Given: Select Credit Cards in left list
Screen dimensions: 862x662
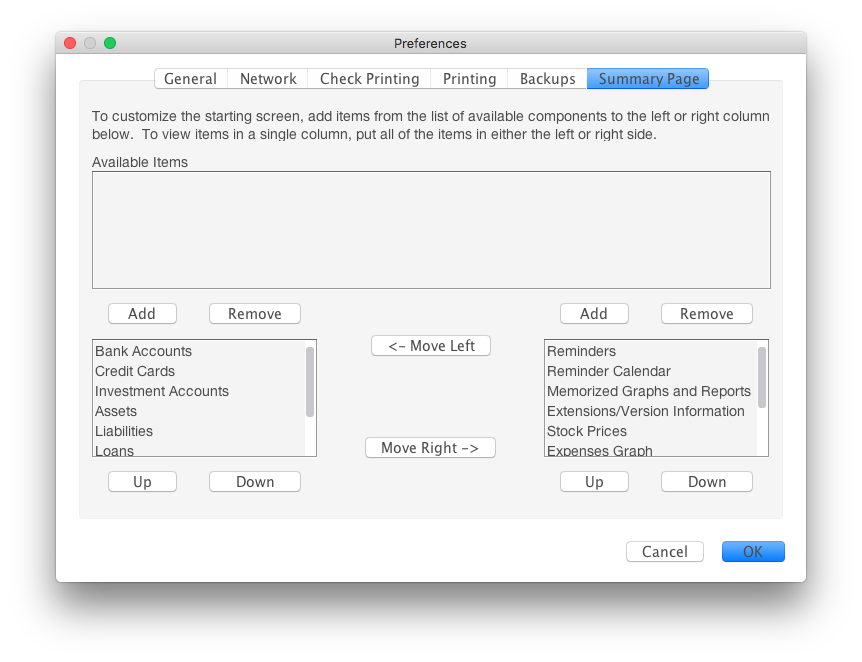Looking at the screenshot, I should [199, 371].
